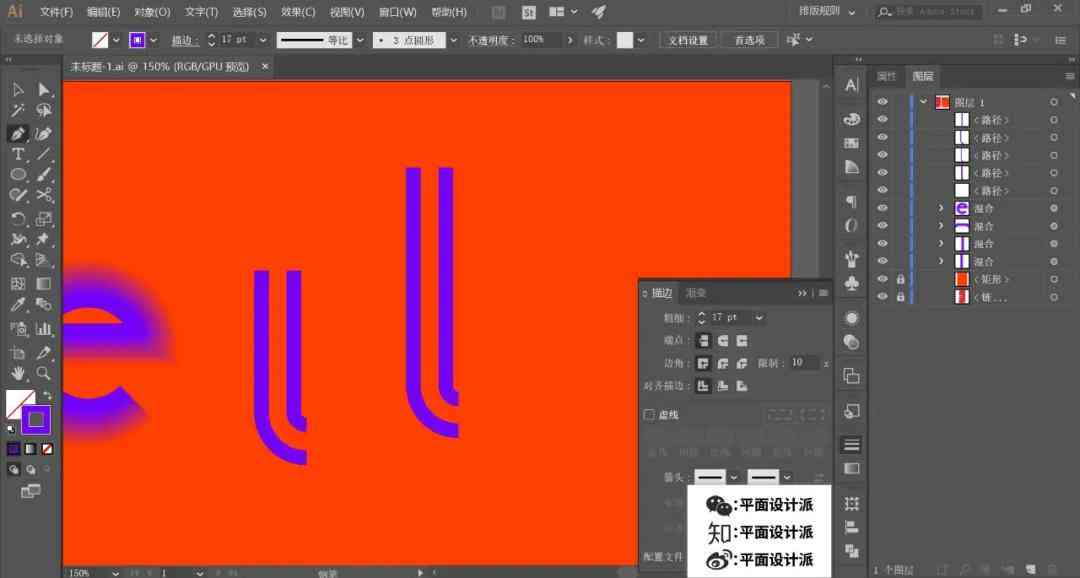1080x578 pixels.
Task: Select the Scissors tool
Action: coord(44,195)
